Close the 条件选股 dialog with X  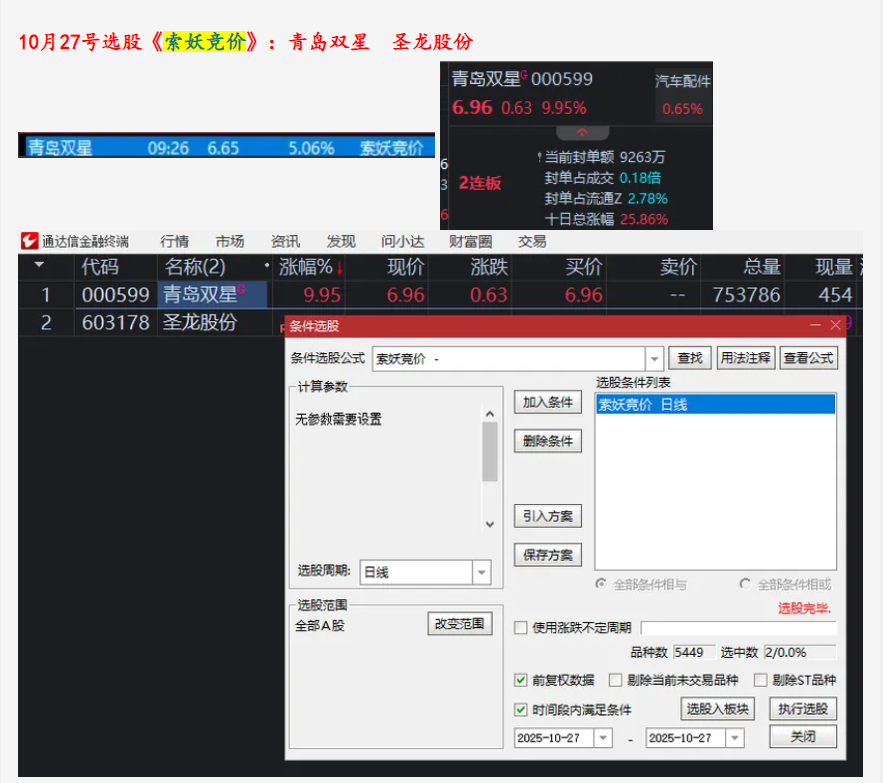click(x=836, y=326)
